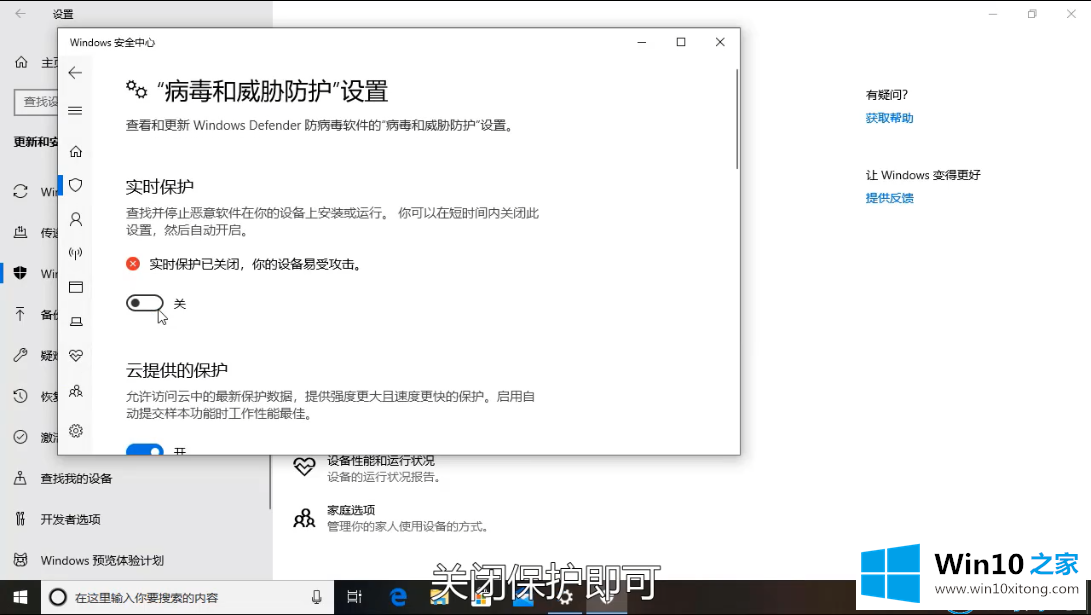Click 提供反馈 link

889,198
